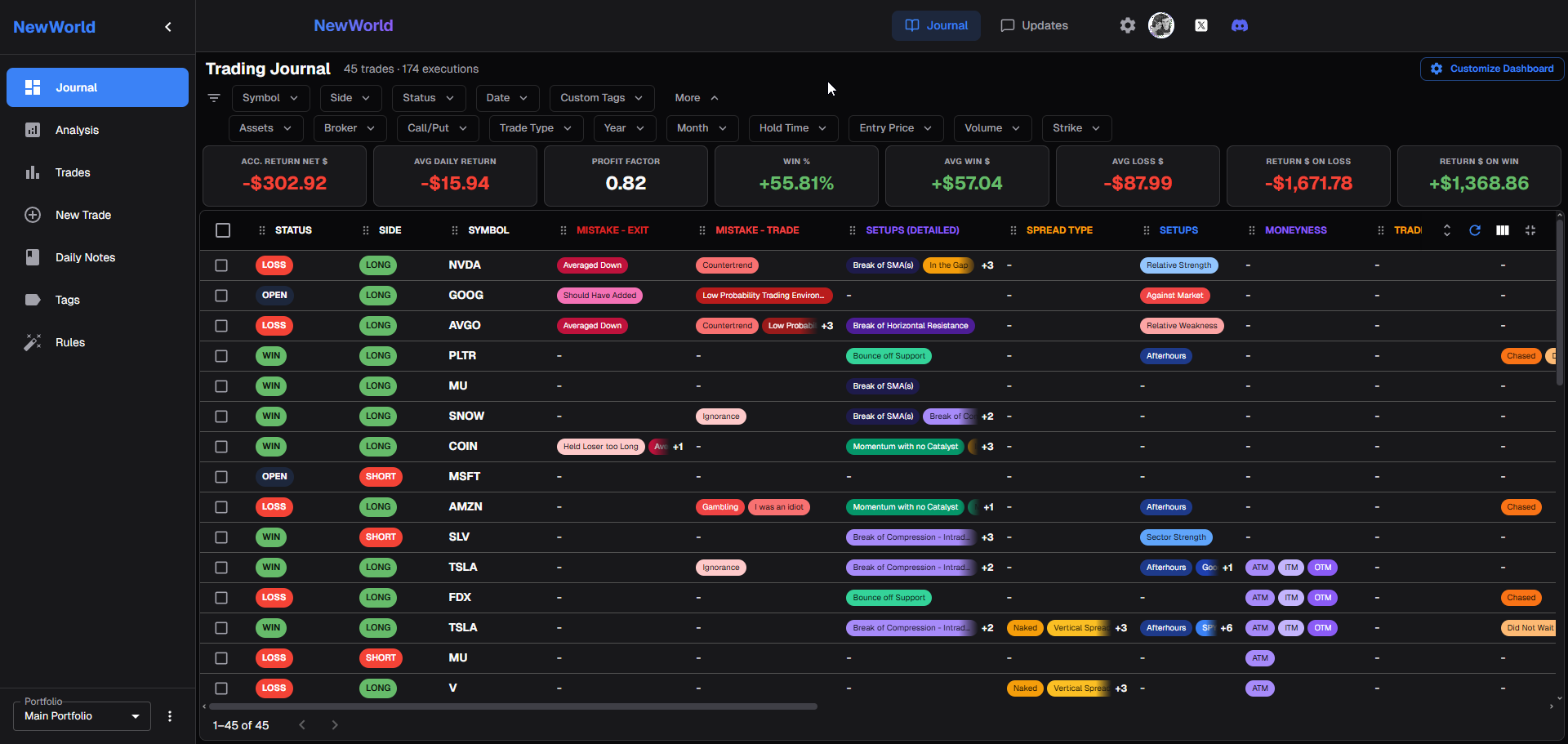The width and height of the screenshot is (1568, 744).
Task: Refresh the trading journal table
Action: pyautogui.click(x=1475, y=230)
